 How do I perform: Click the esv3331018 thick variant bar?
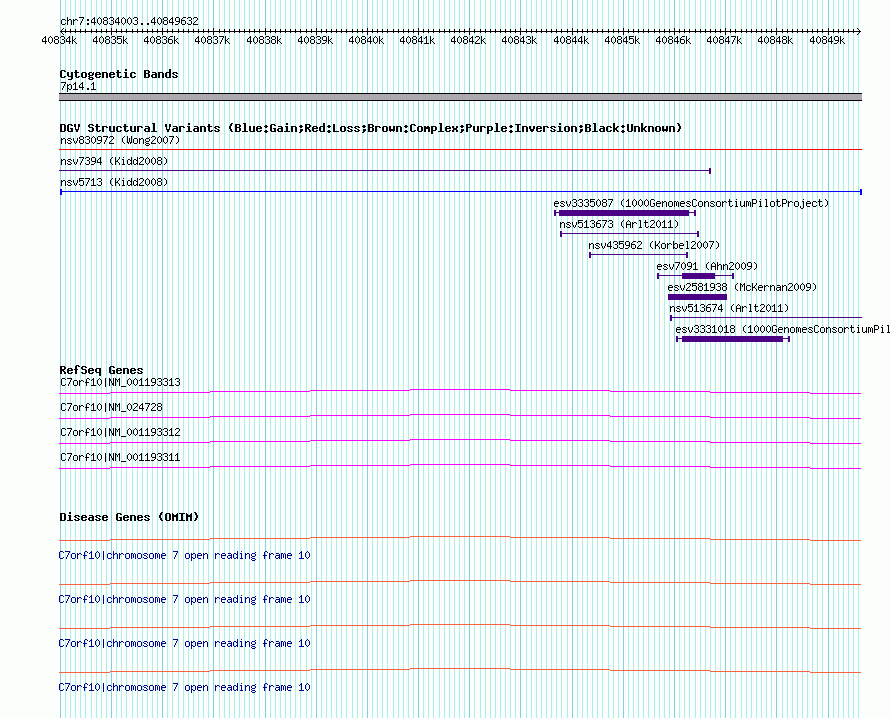732,339
